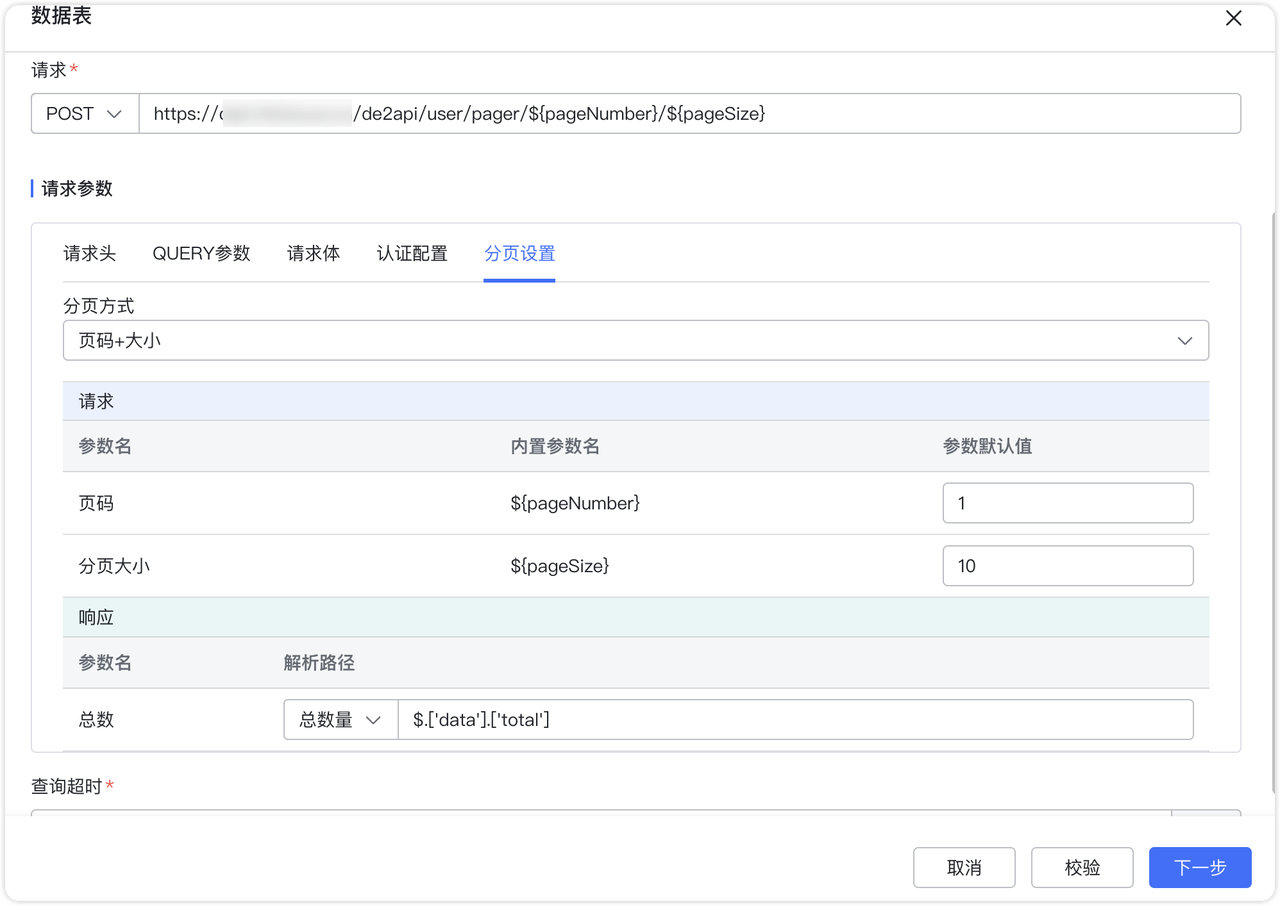Click the 取消 button
The height and width of the screenshot is (906, 1280).
tap(964, 868)
